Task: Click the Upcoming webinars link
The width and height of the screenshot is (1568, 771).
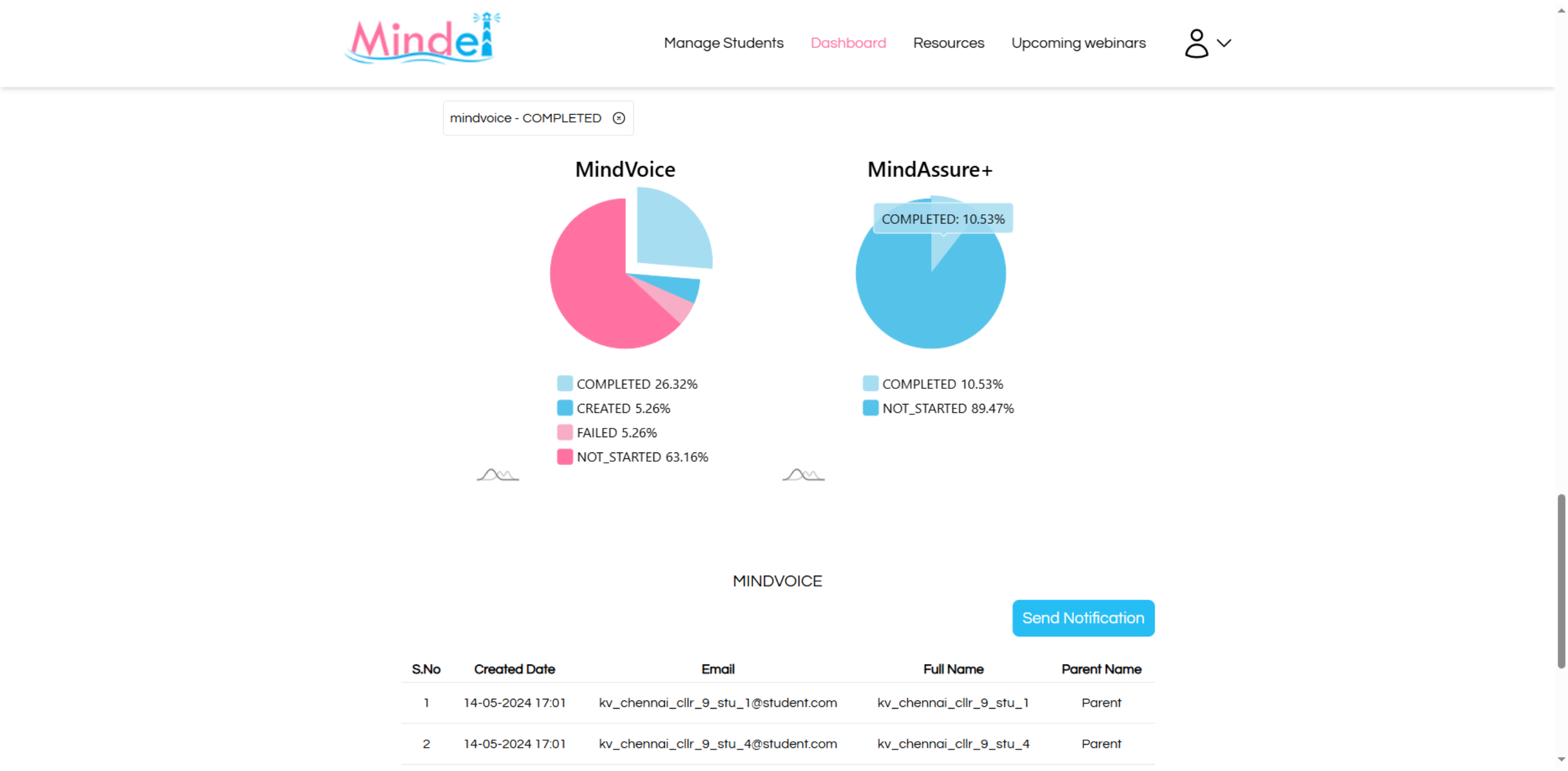Action: point(1079,43)
